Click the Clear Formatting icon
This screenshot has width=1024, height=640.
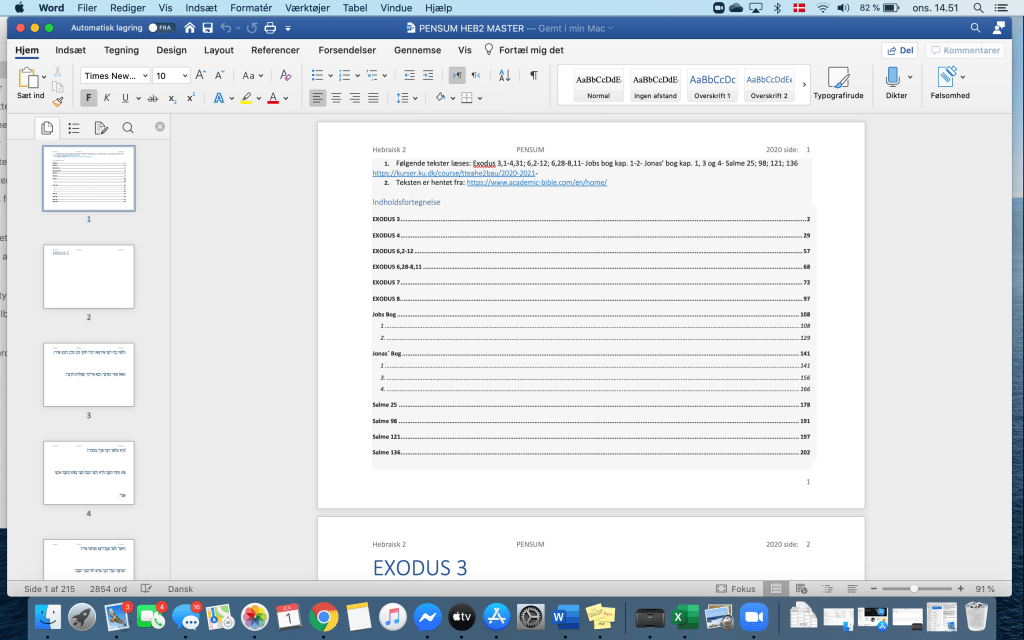pos(285,75)
